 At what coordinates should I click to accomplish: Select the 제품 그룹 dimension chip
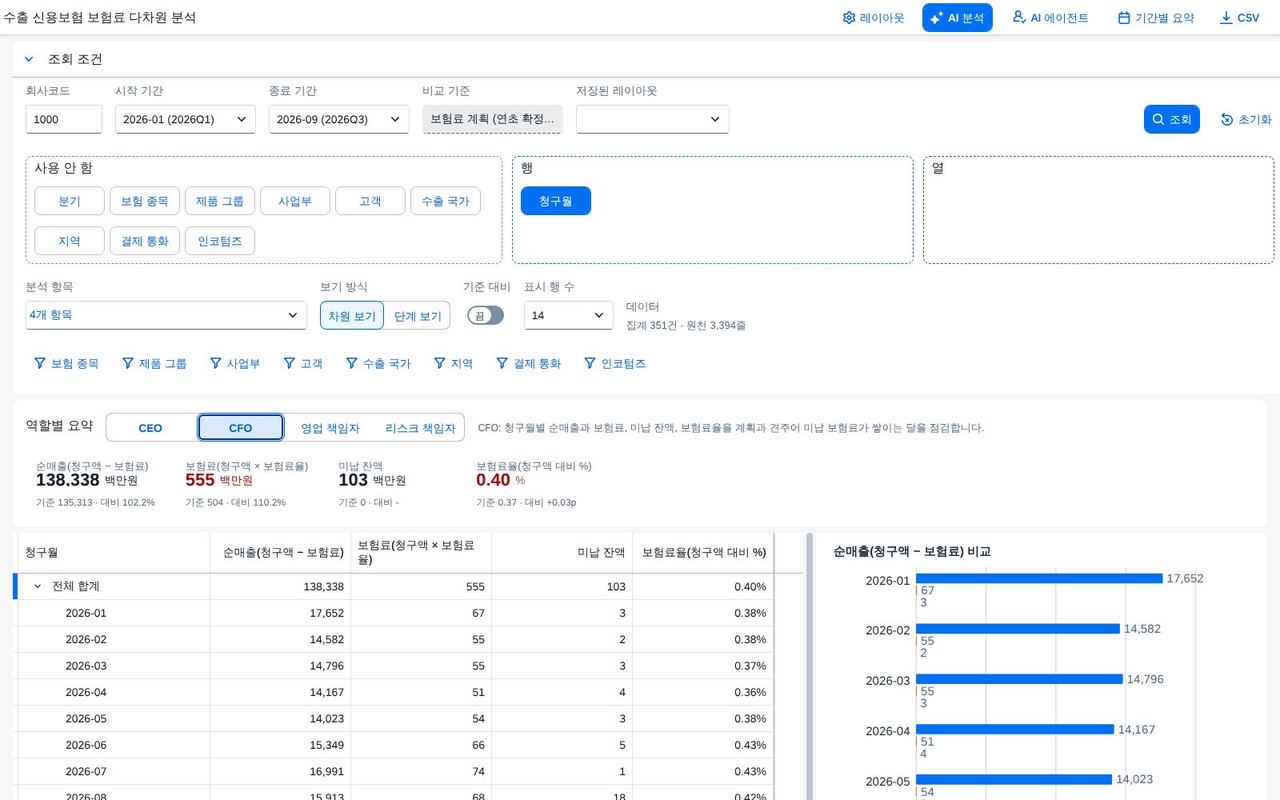click(x=219, y=201)
